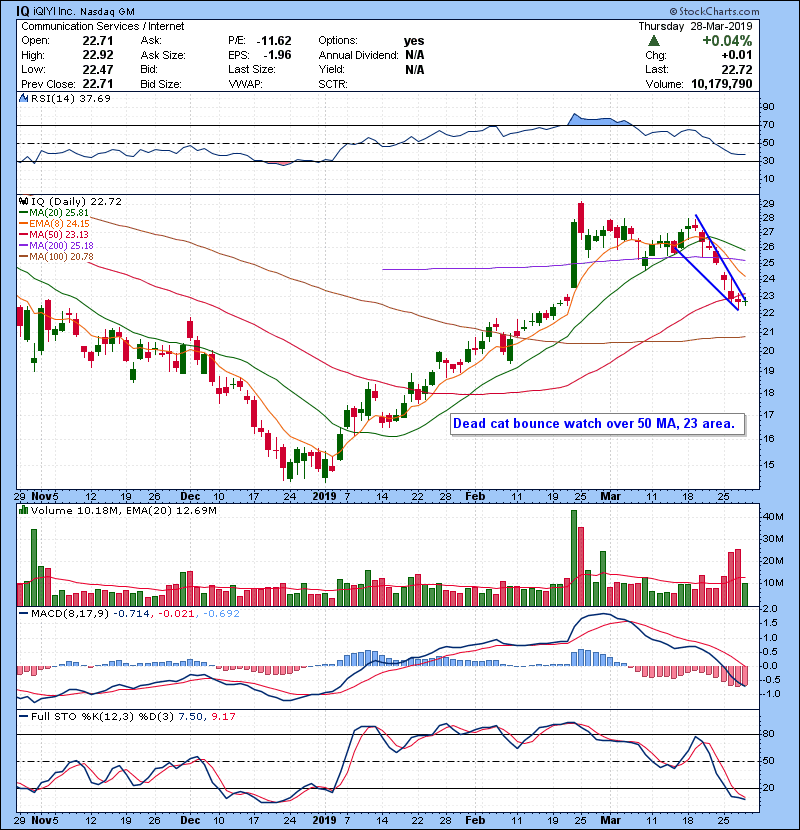Click the P/E value -11.62
This screenshot has width=800, height=830.
pos(274,41)
